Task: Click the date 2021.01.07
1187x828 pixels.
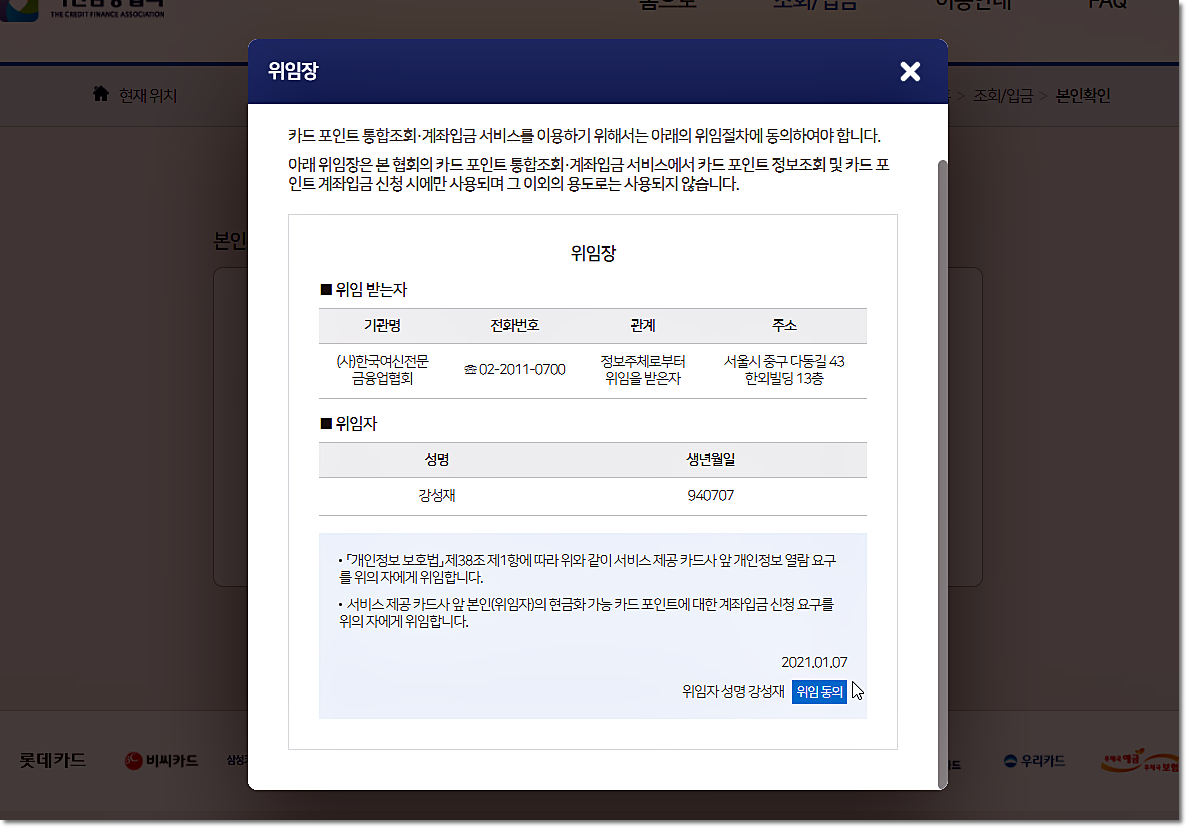Action: tap(814, 662)
